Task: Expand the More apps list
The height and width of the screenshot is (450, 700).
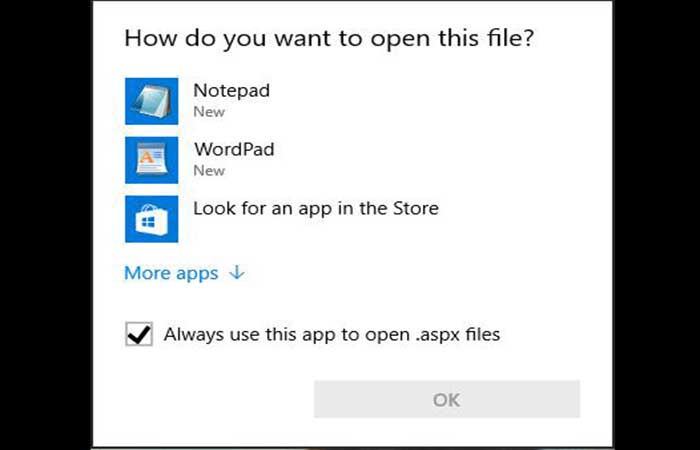Action: click(171, 273)
